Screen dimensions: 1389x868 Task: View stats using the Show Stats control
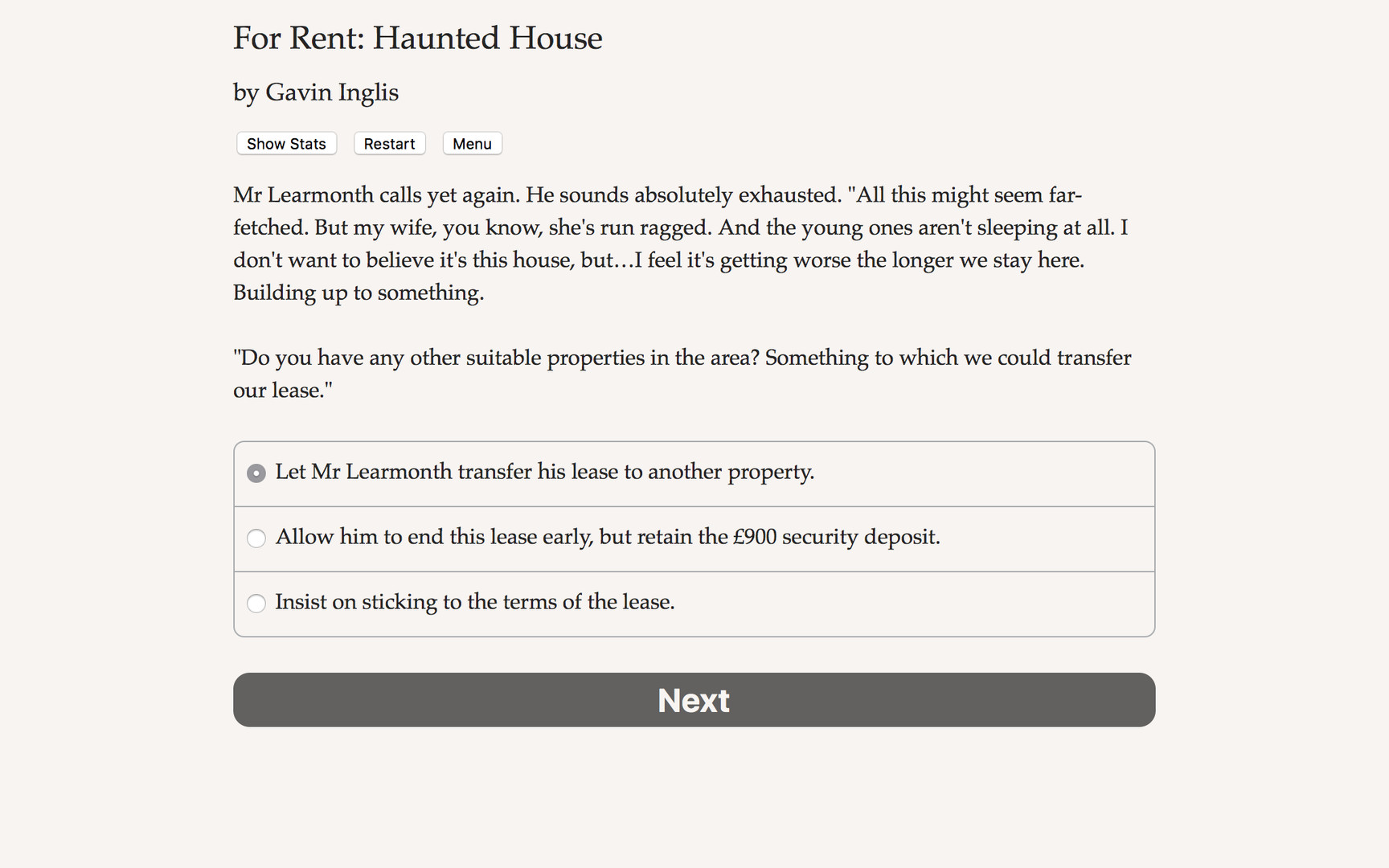286,143
